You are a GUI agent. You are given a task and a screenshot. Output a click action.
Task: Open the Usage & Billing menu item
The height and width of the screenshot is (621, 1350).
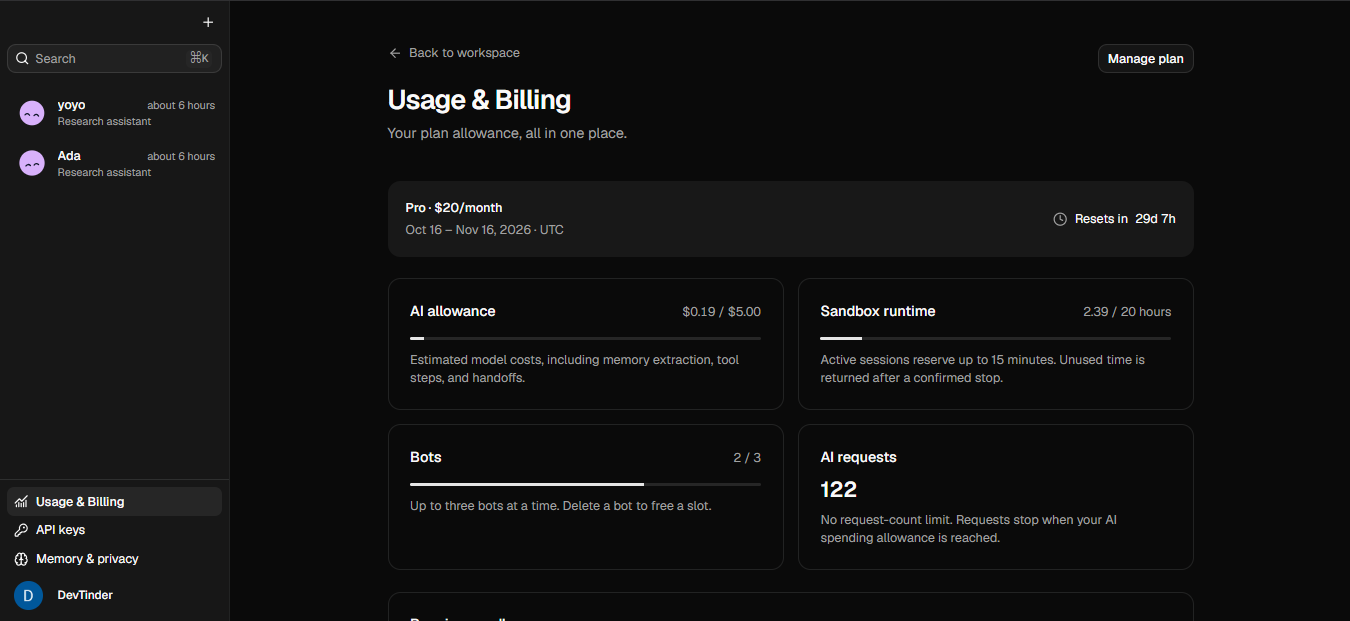[x=114, y=502]
